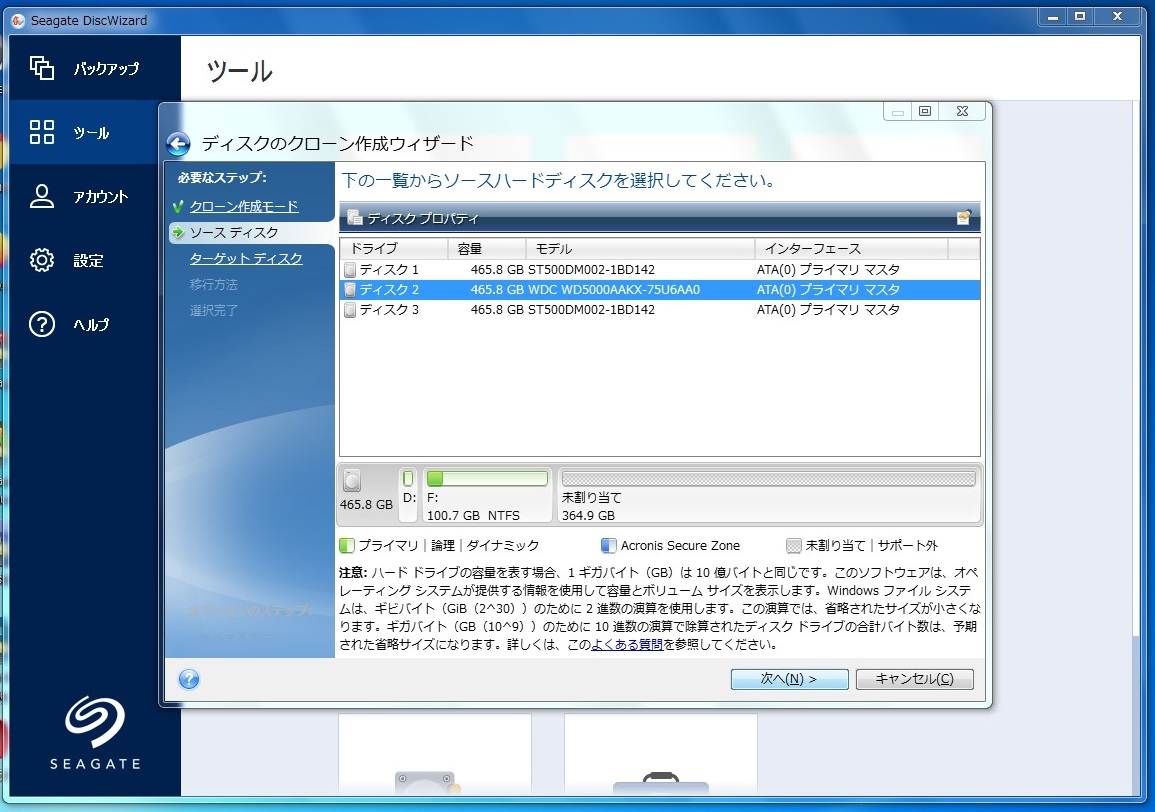Click the green プライマリ legend swatch

tap(346, 545)
